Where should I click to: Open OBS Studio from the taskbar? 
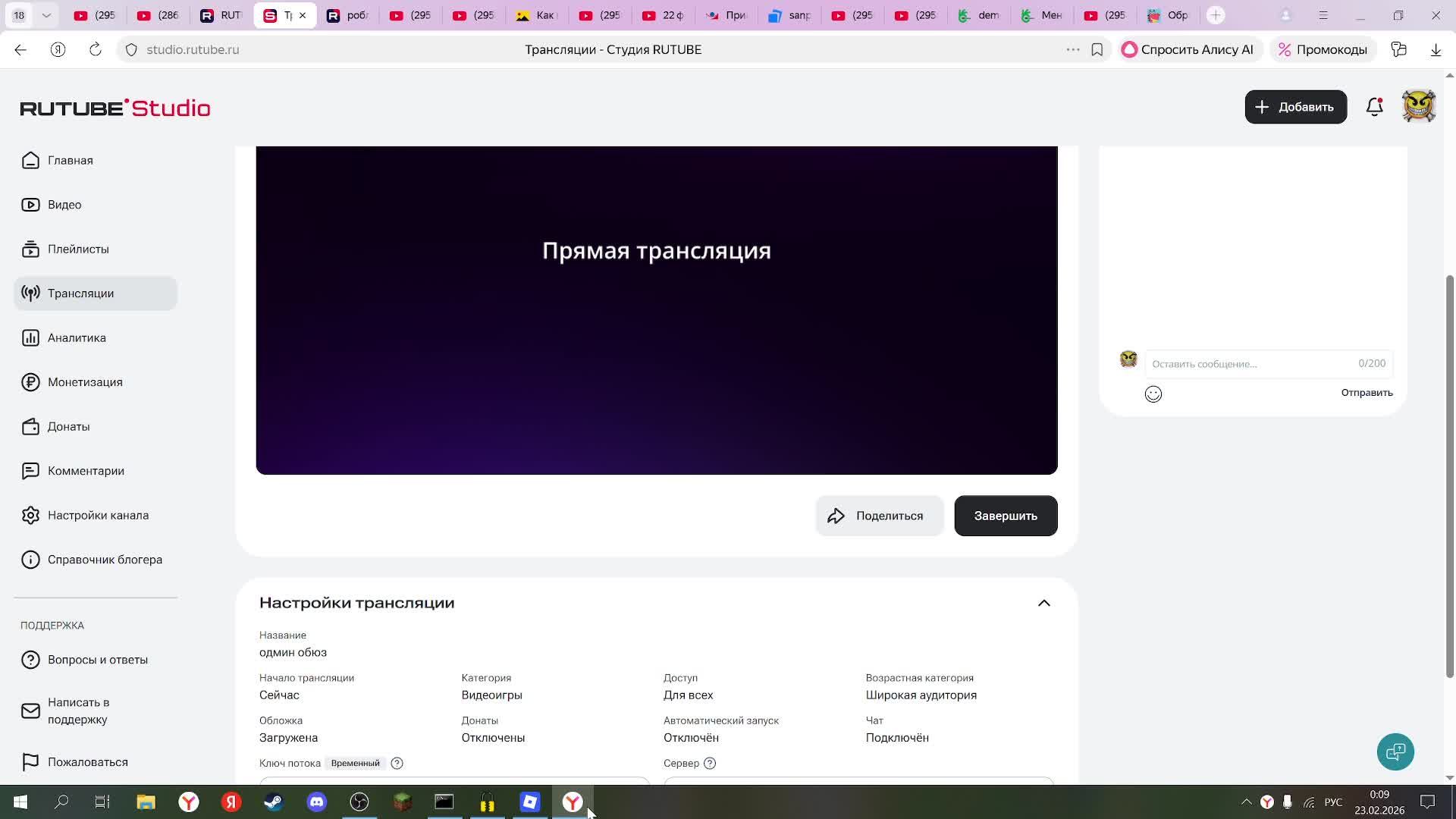(359, 802)
